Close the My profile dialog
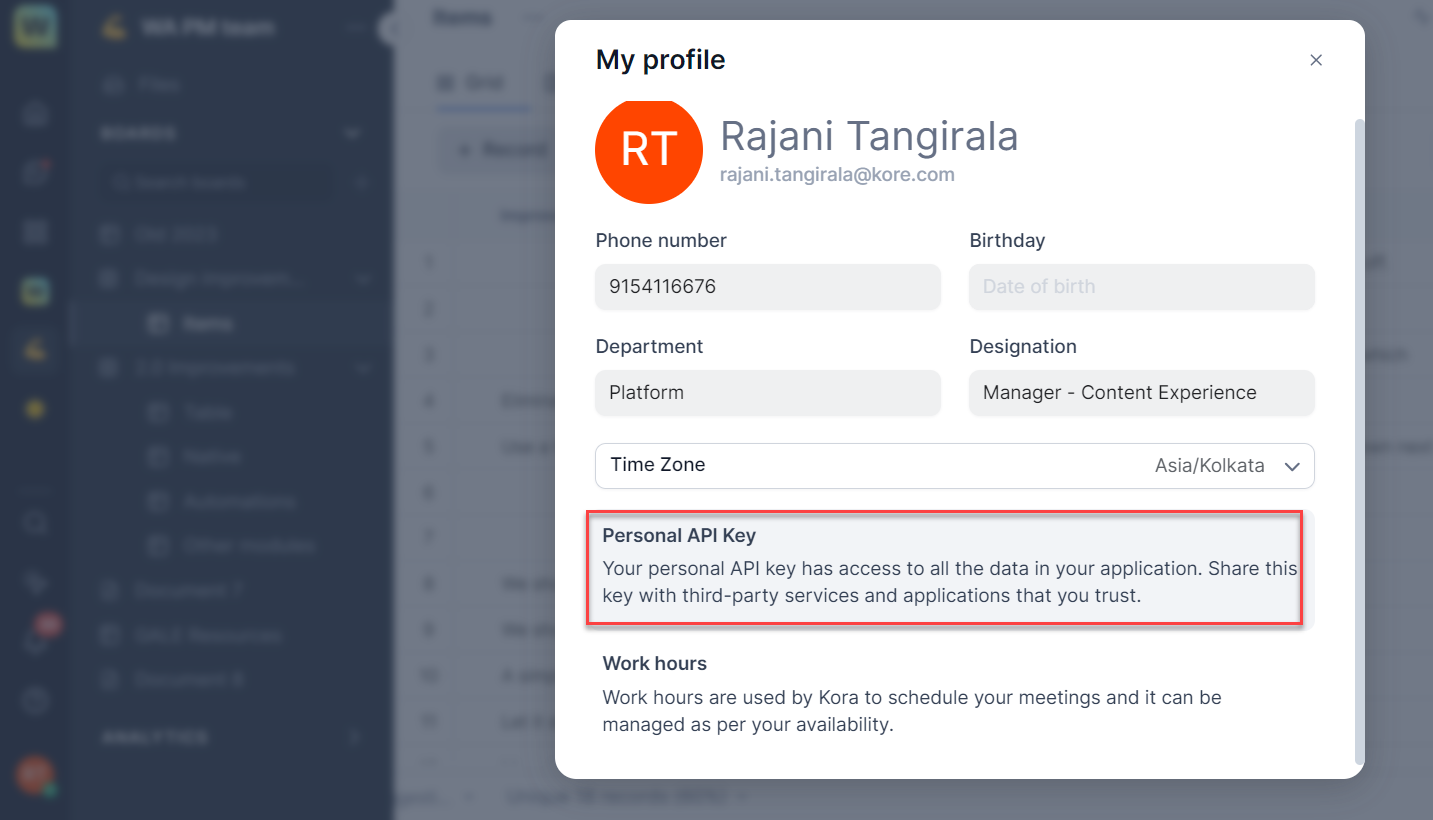The image size is (1433, 820). [1316, 60]
